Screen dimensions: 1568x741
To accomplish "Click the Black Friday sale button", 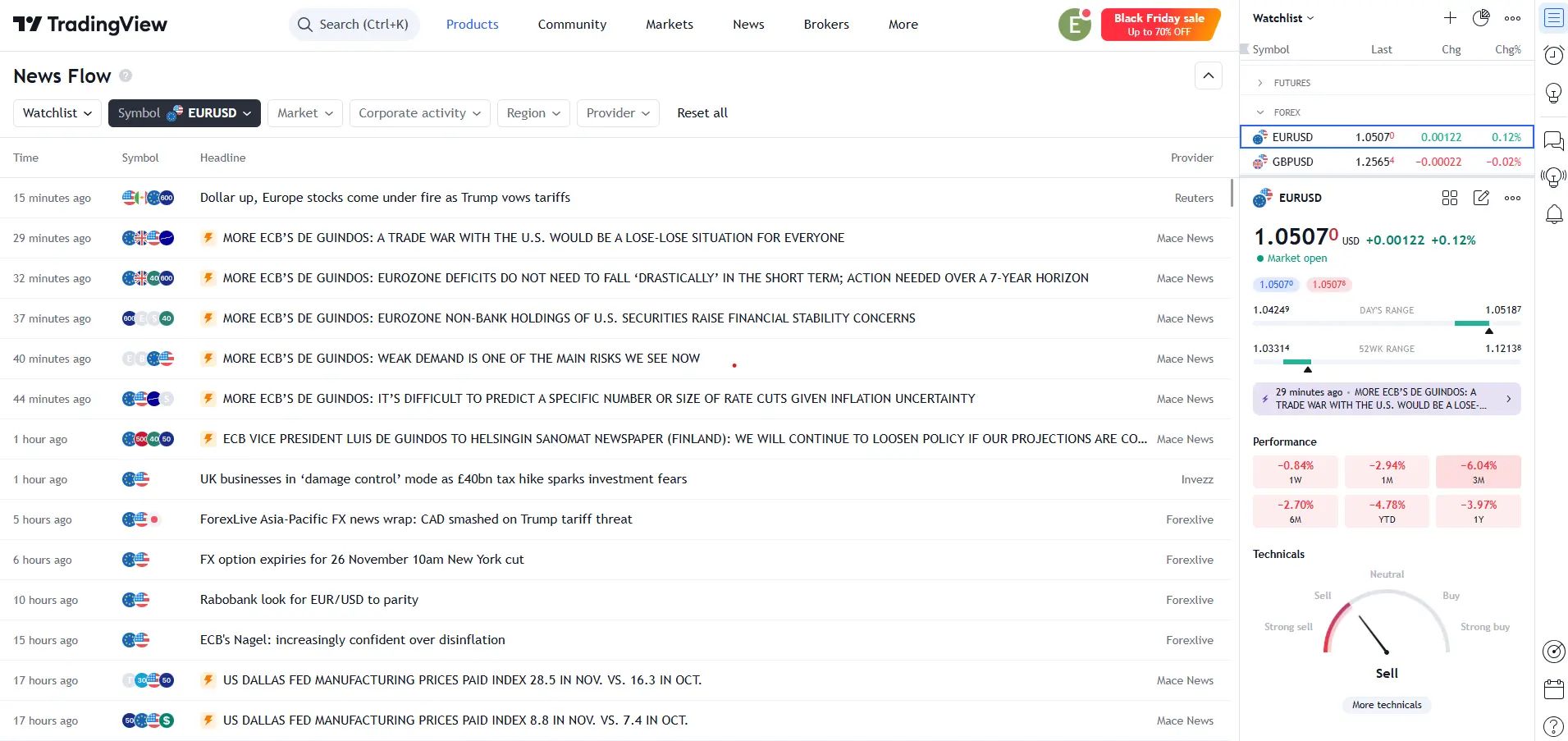I will tap(1159, 25).
